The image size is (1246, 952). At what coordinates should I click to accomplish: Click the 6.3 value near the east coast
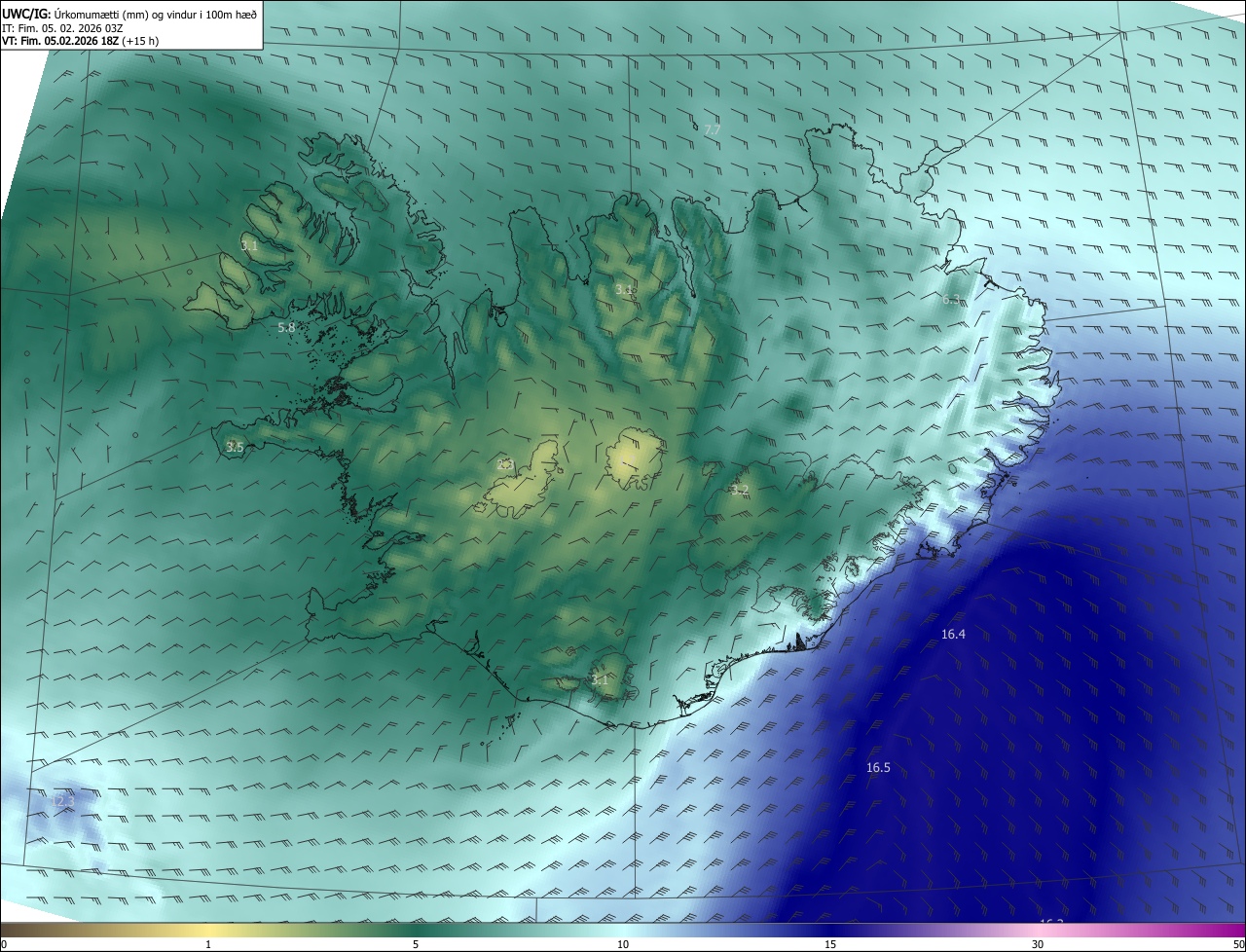click(x=951, y=300)
